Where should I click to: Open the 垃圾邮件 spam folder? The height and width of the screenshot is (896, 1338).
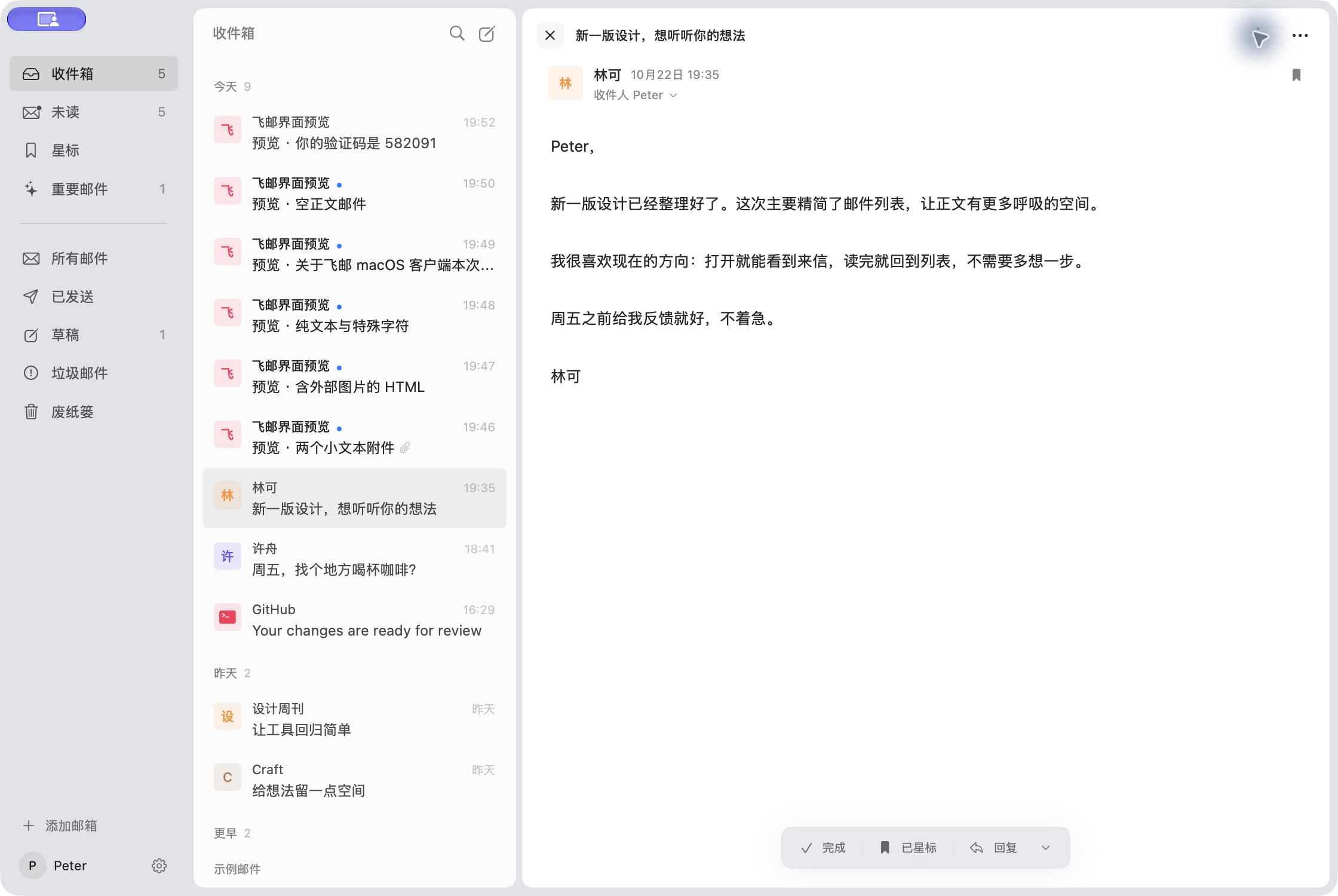click(94, 373)
